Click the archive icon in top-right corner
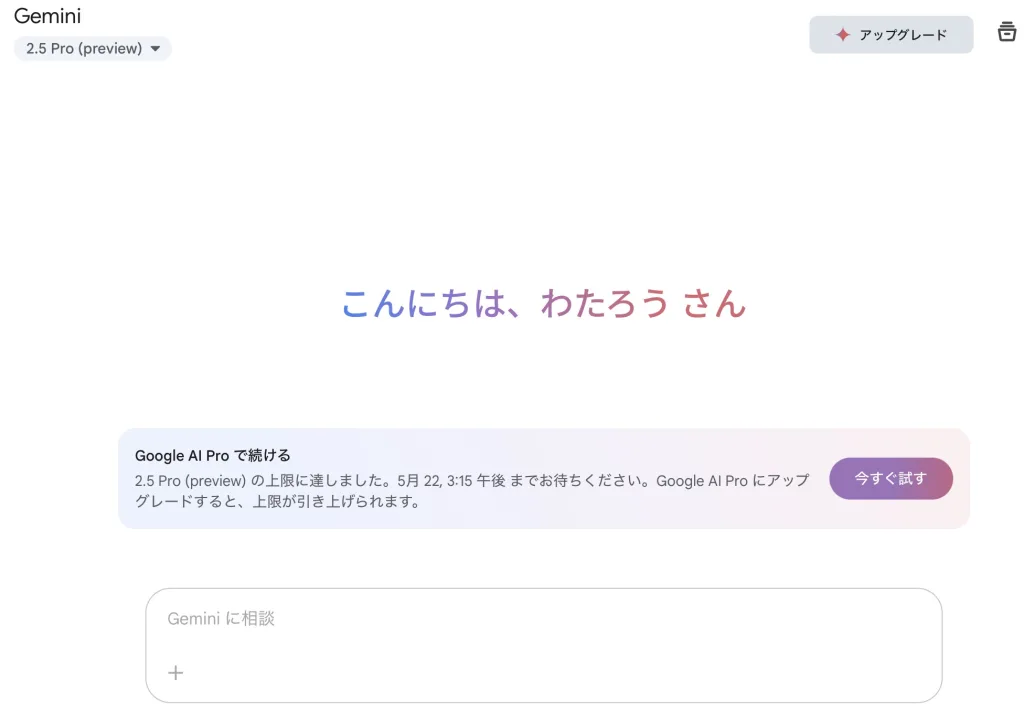Screen dimensions: 1024x720 1006,31
